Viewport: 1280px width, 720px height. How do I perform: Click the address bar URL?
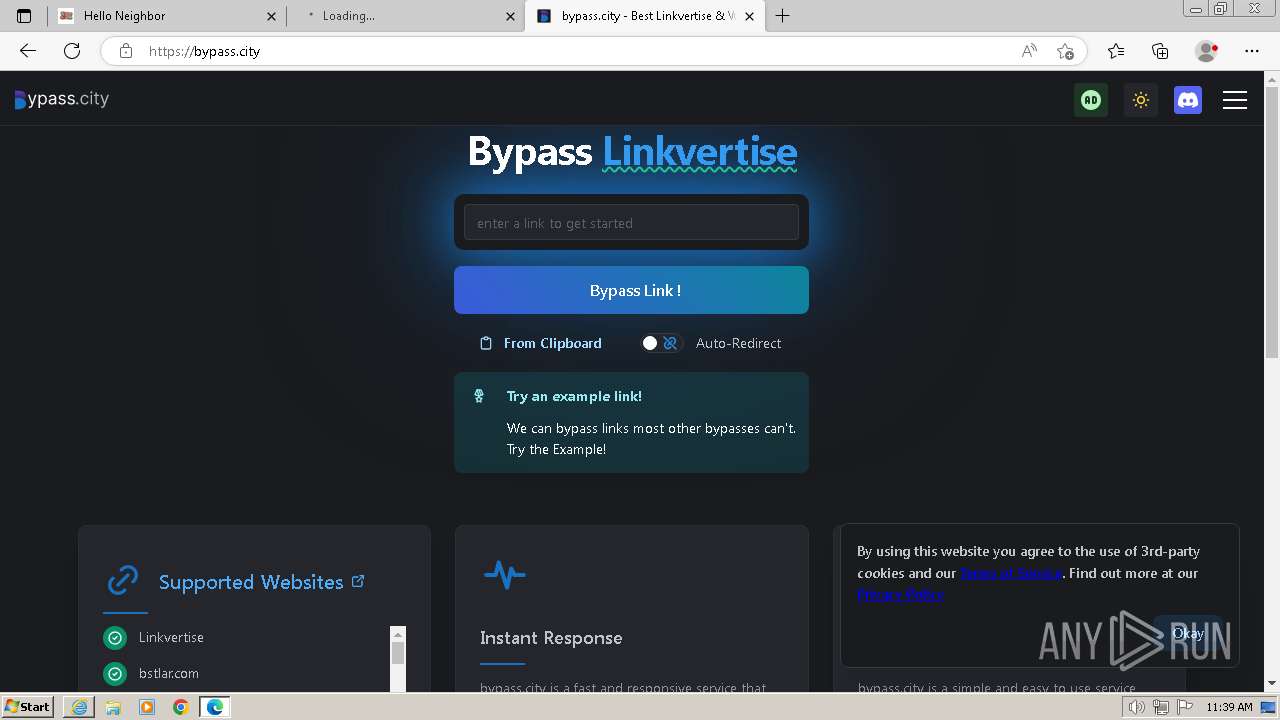(x=204, y=51)
